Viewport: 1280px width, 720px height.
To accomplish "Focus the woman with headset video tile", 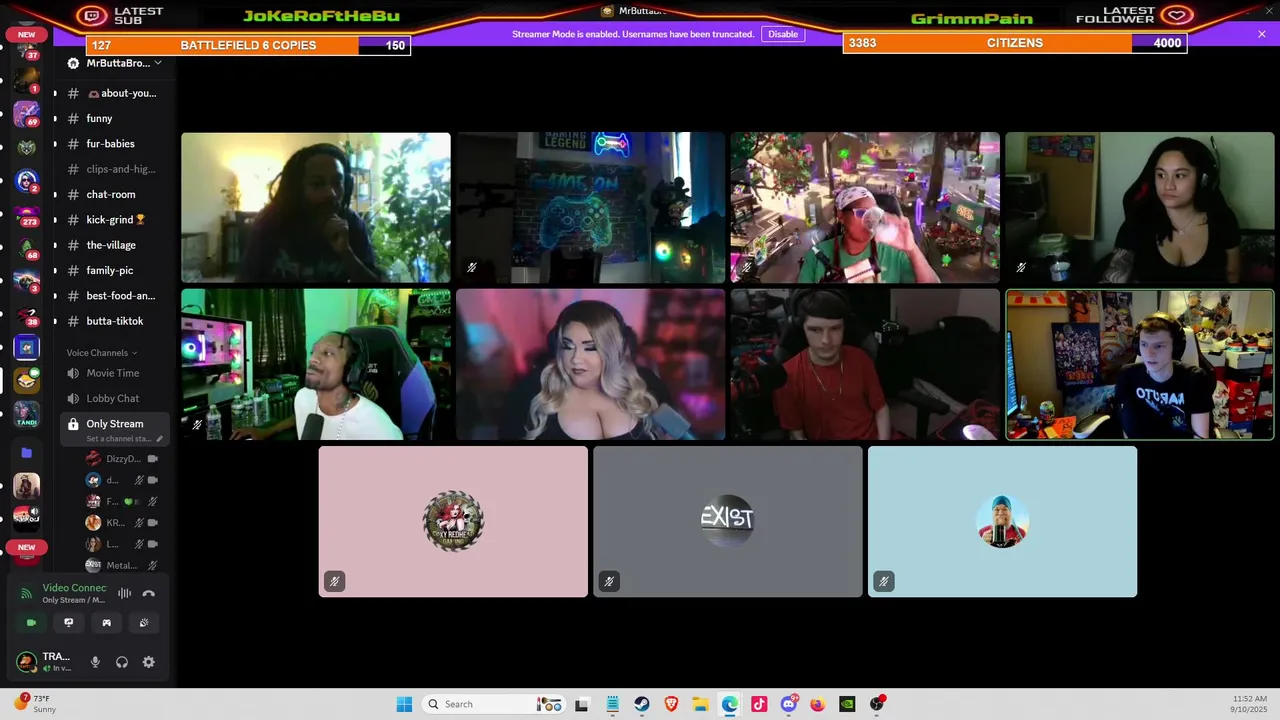I will click(1140, 208).
